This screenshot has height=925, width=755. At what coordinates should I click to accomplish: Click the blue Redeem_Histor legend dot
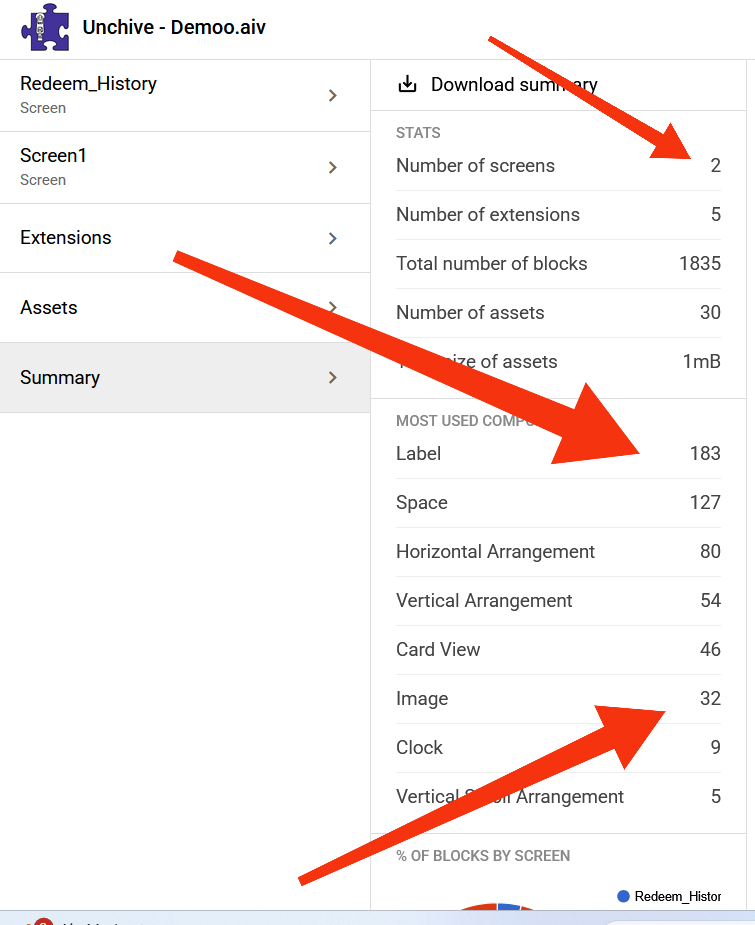624,897
